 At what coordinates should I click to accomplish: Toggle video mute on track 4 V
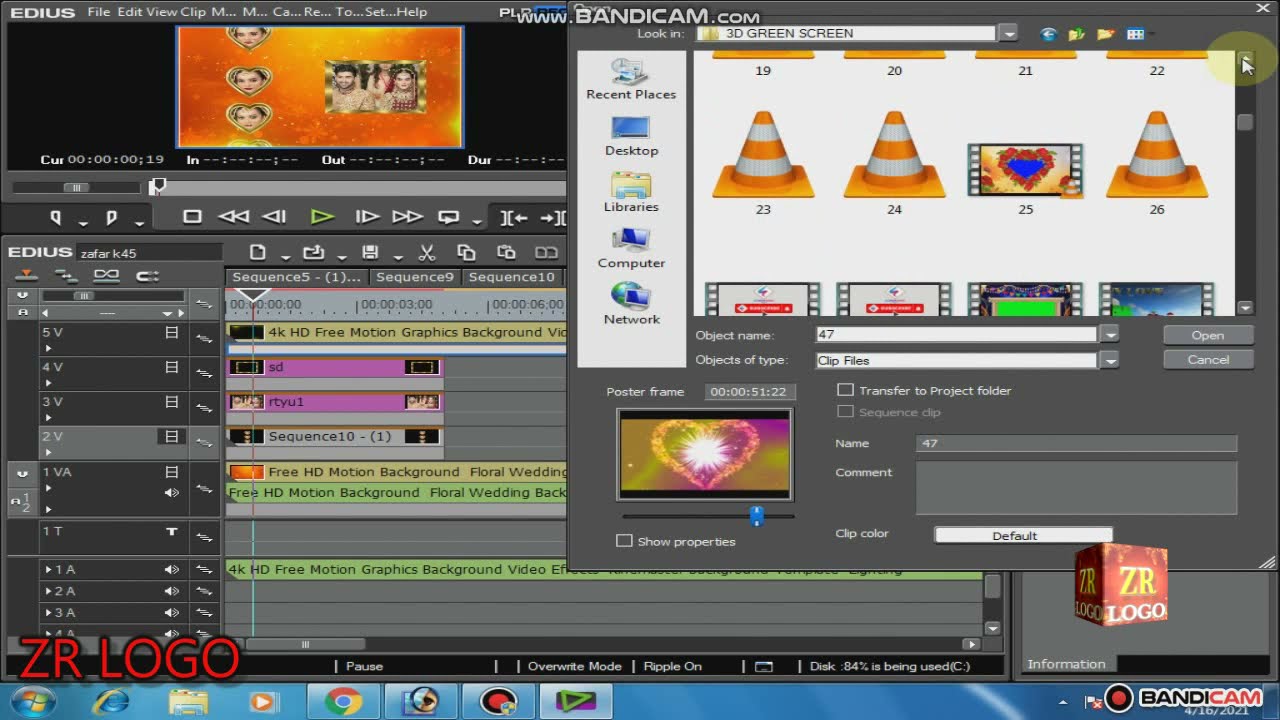click(x=172, y=368)
